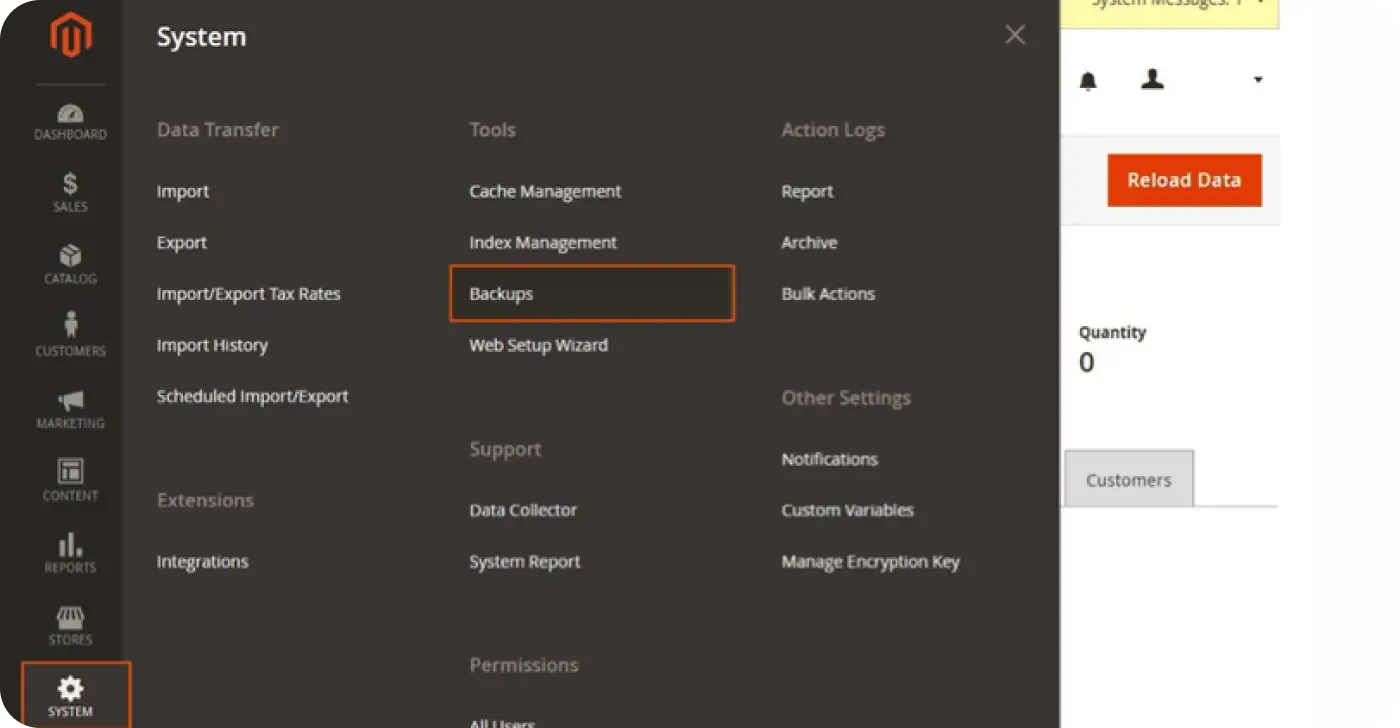
Task: Click the Magento logo icon
Action: tap(70, 37)
